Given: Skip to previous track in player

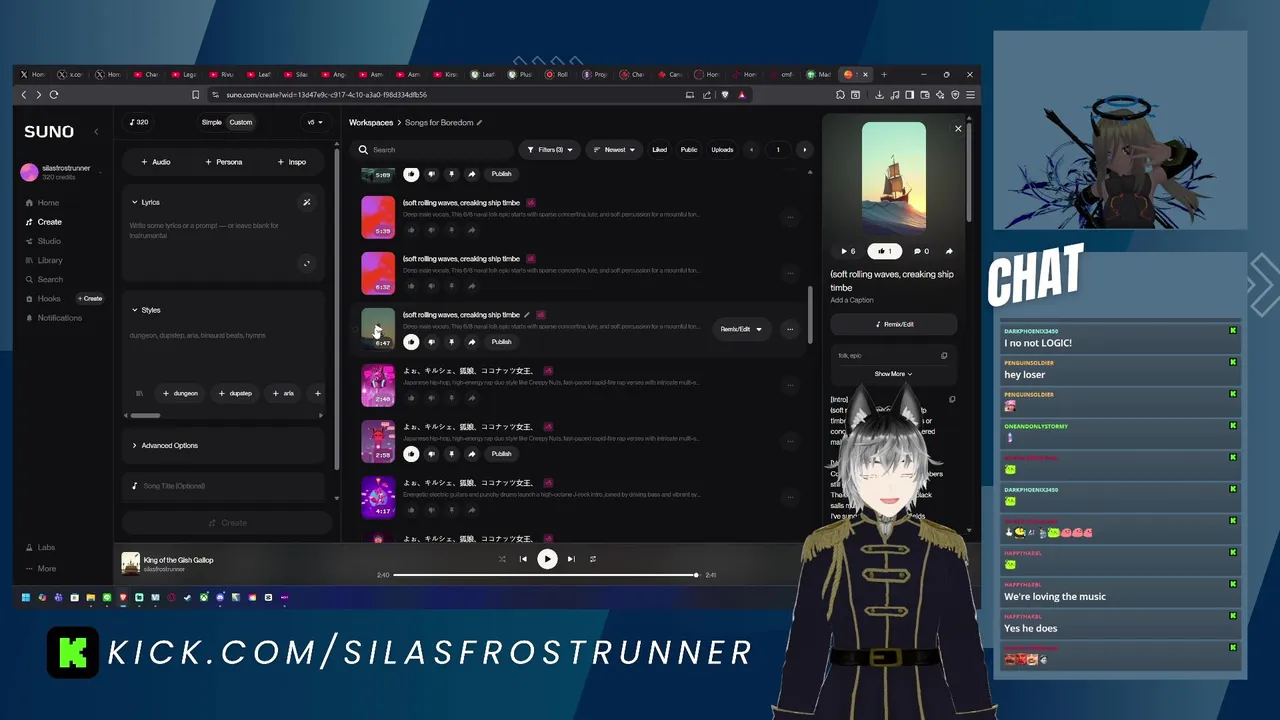Looking at the screenshot, I should click(523, 559).
